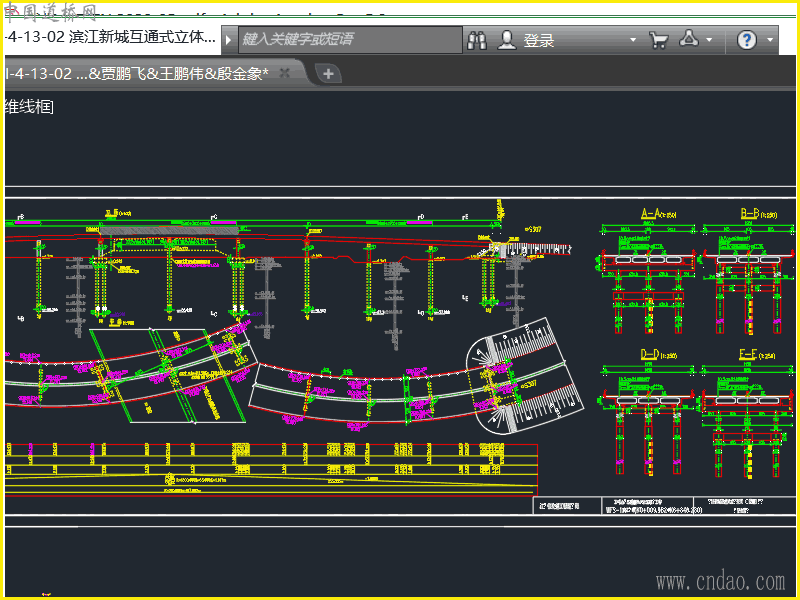Select the 贾鹏飞&王鹏伟&殷金象 drawing tab
This screenshot has height=600, width=800.
pyautogui.click(x=140, y=73)
